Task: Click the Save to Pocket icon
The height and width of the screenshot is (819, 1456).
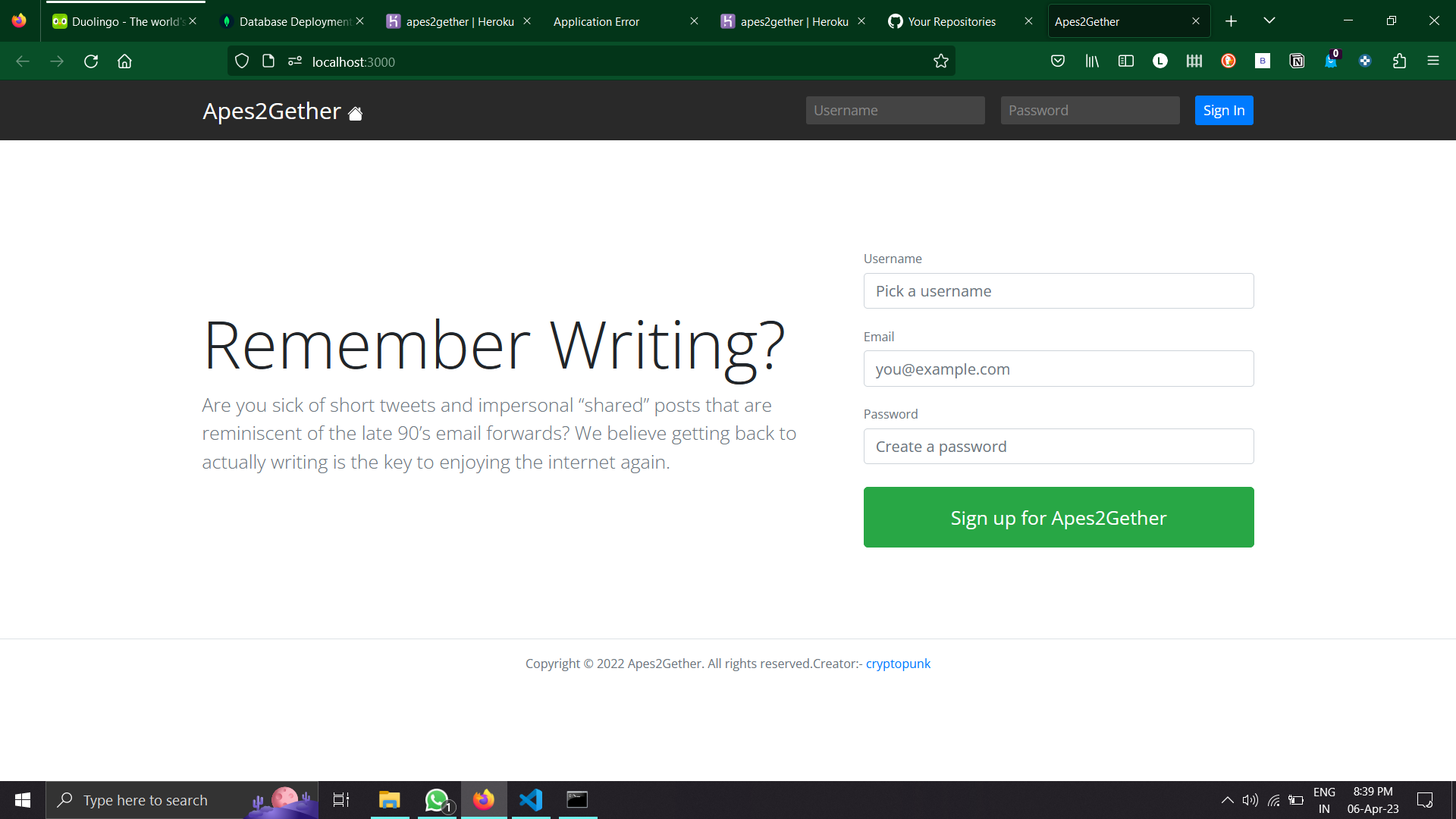Action: coord(1058,61)
